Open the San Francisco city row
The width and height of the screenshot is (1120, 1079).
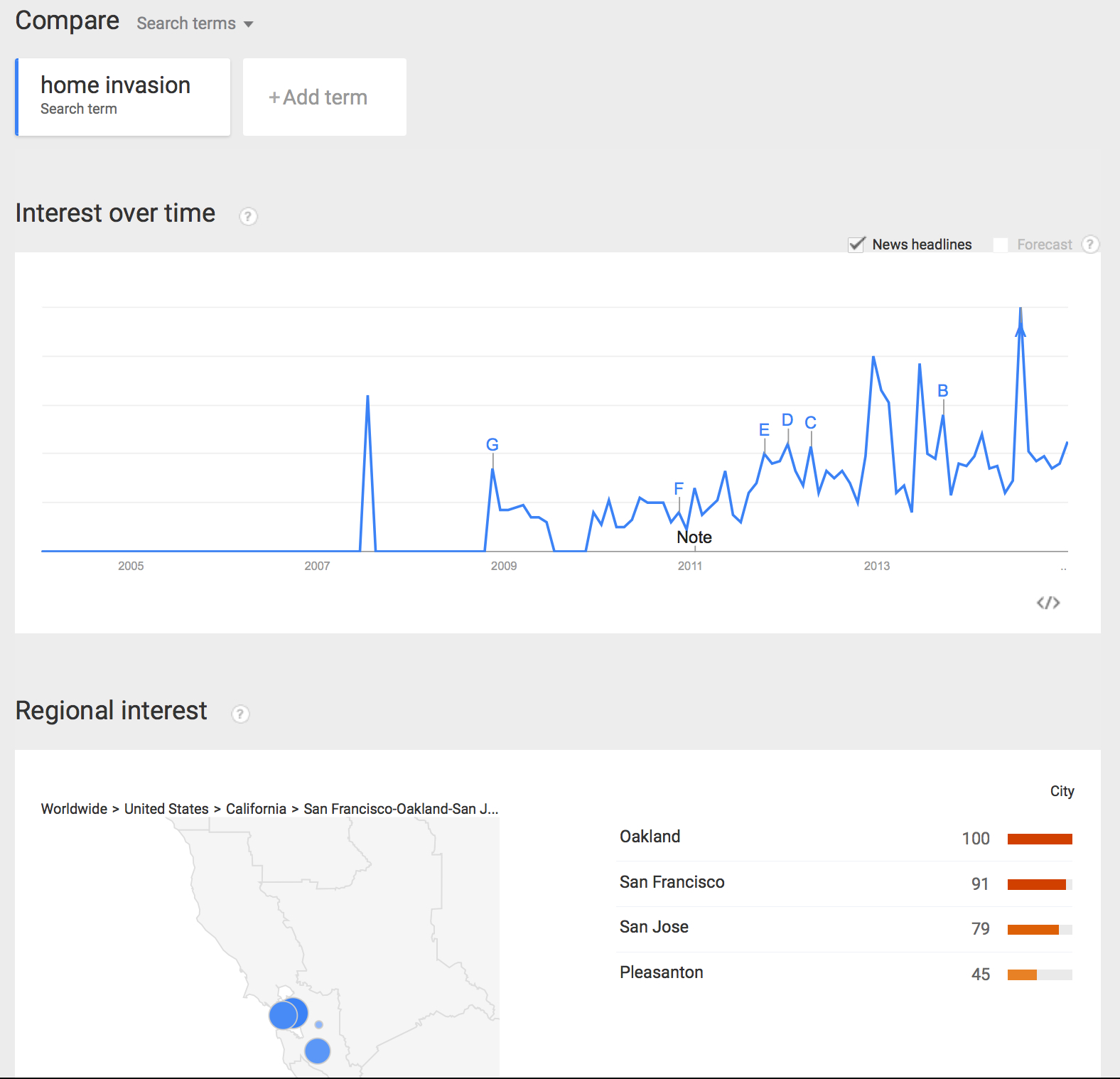pyautogui.click(x=846, y=884)
